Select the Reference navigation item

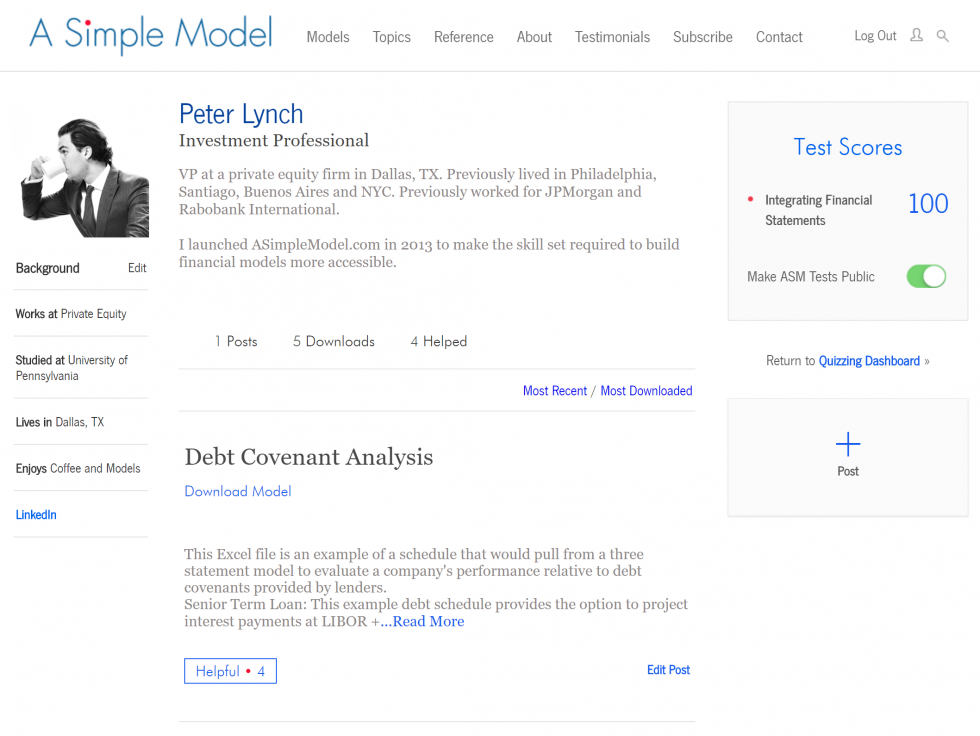(x=463, y=37)
